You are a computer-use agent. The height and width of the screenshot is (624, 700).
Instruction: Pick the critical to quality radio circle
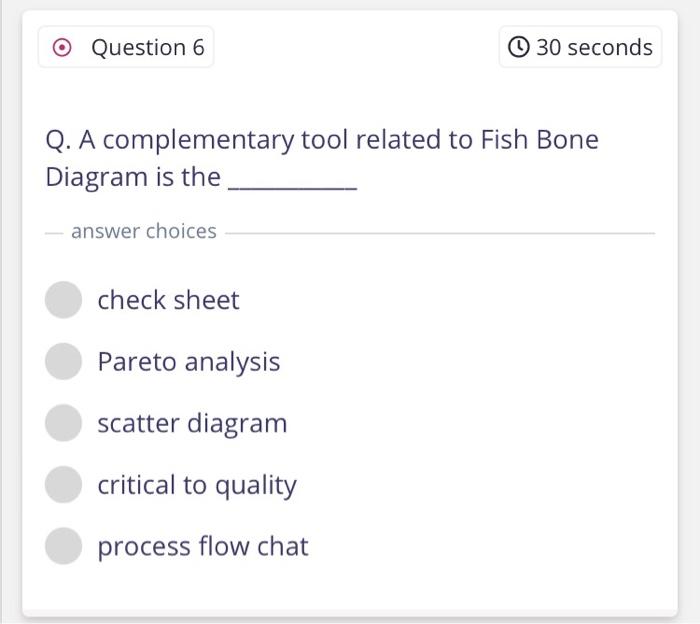point(63,485)
